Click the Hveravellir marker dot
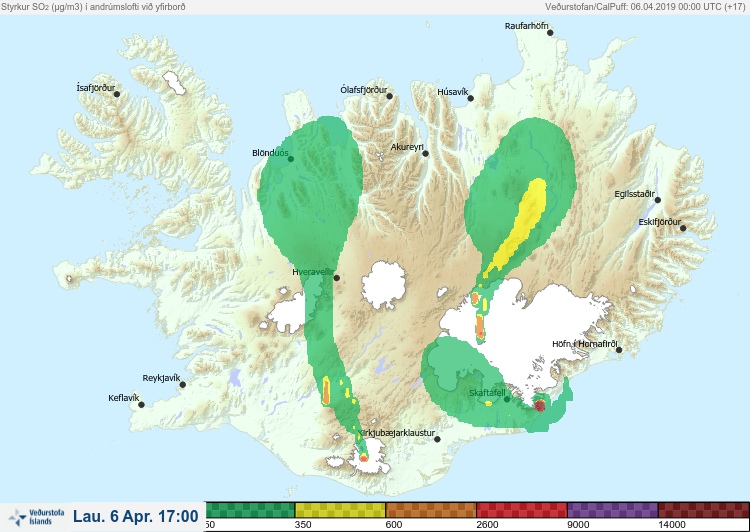This screenshot has height=532, width=750. click(x=337, y=278)
